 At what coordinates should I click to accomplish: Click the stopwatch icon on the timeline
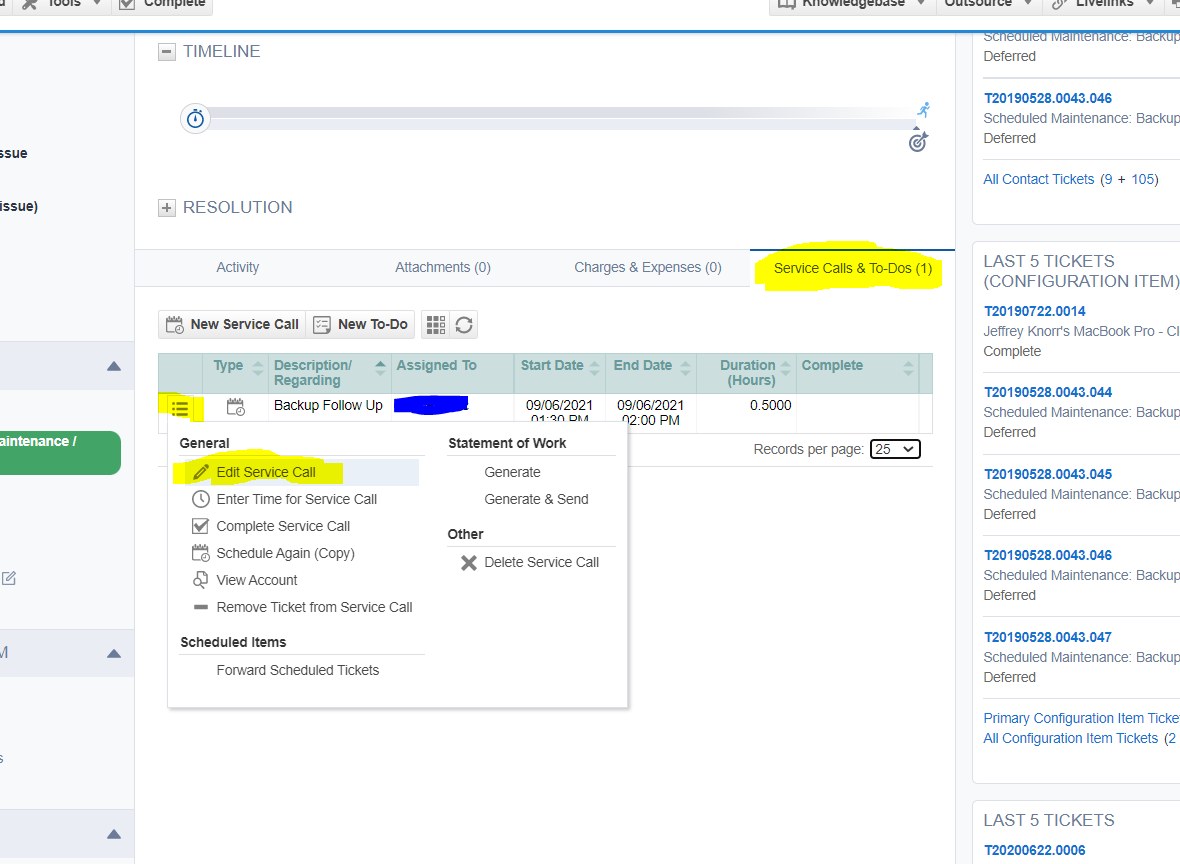click(196, 119)
